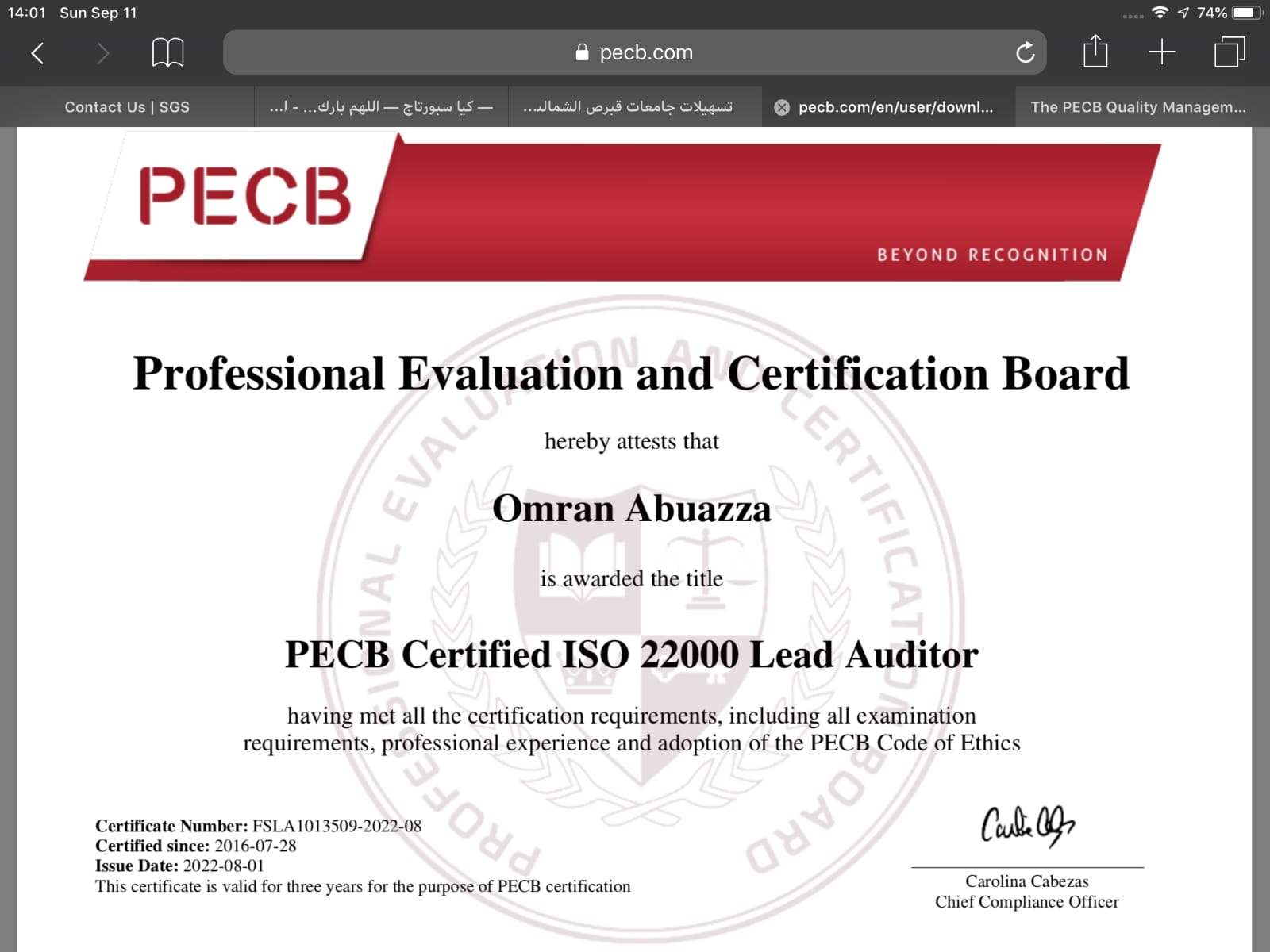The width and height of the screenshot is (1270, 952).
Task: Switch to Contact Us | SGS tab
Action: [x=127, y=107]
